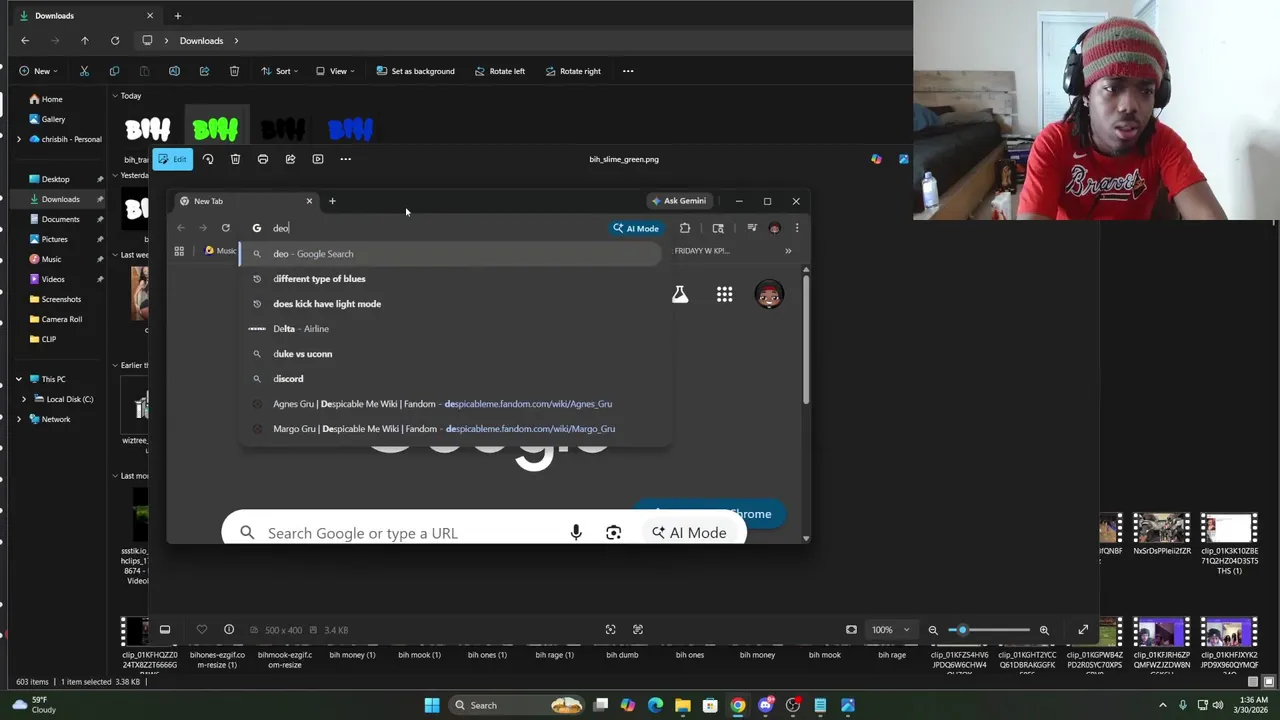Click the rotate icon in Photos viewer
The height and width of the screenshot is (720, 1280).
(x=208, y=159)
